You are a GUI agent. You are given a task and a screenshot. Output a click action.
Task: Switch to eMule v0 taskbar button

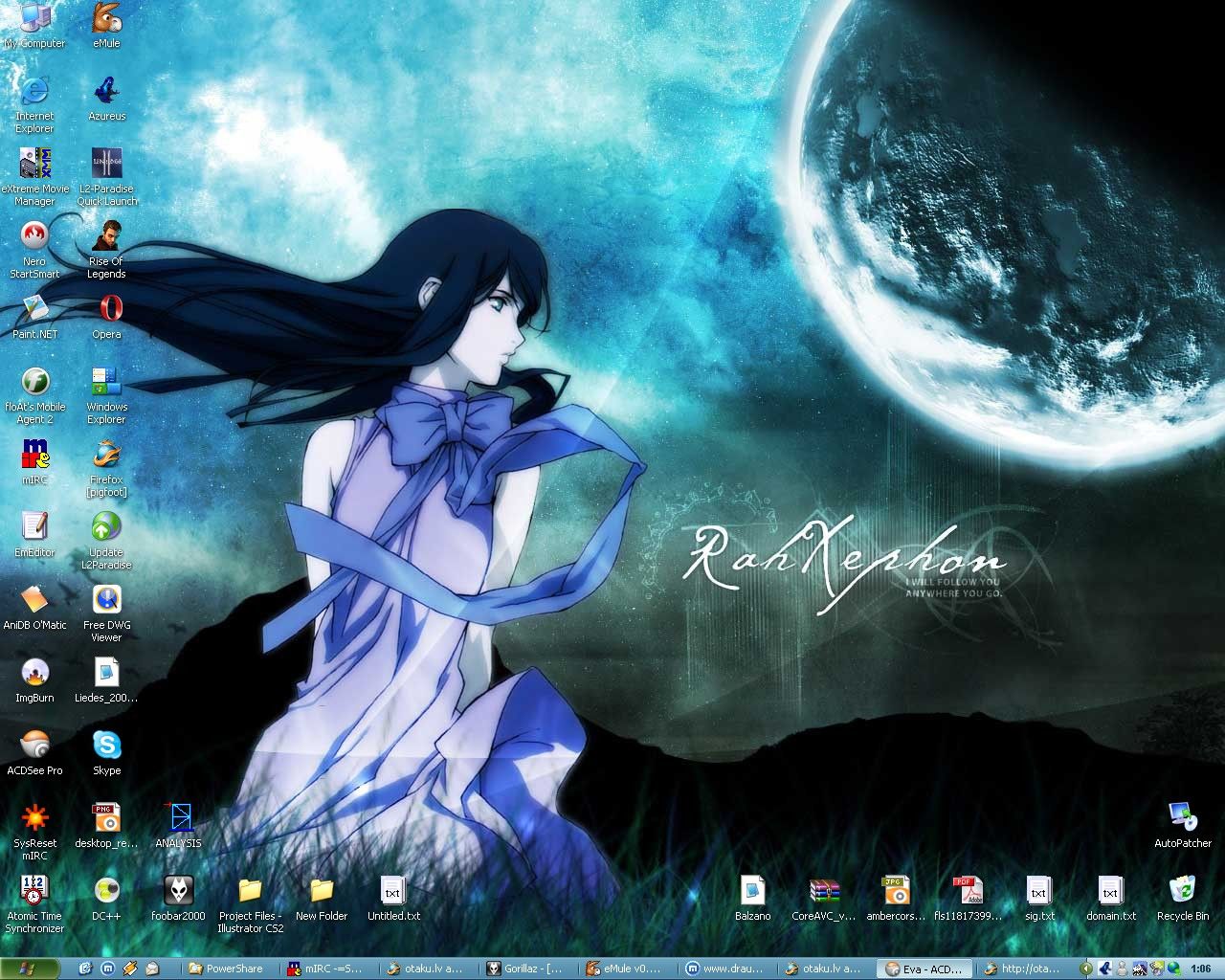pyautogui.click(x=628, y=968)
